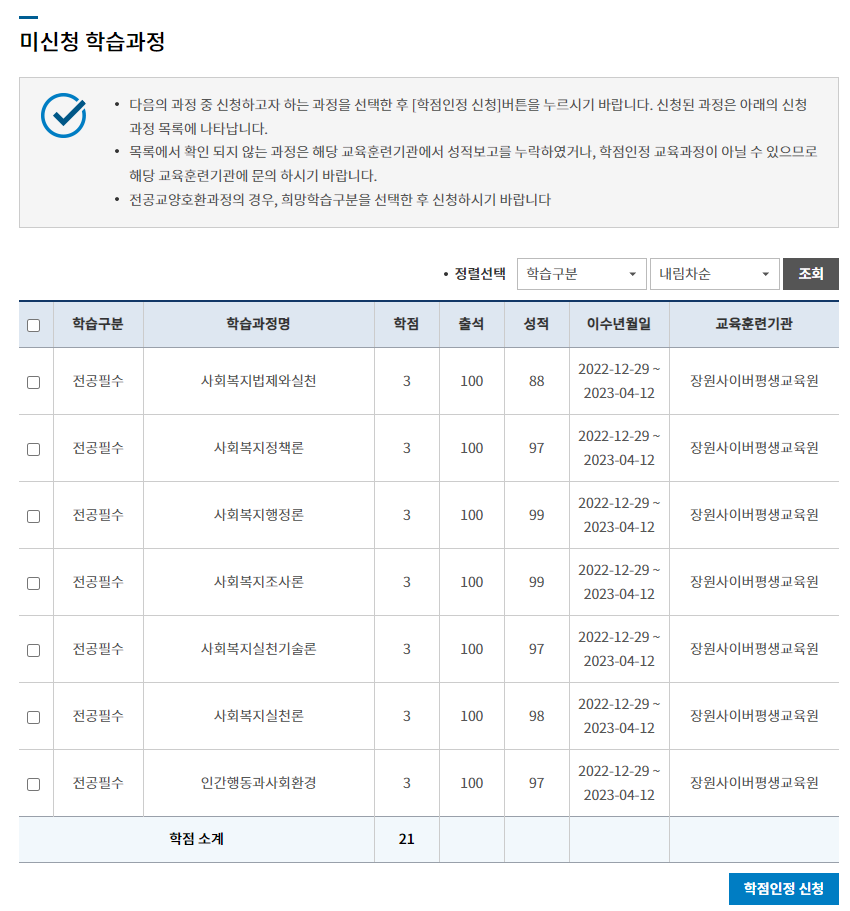Click 전공필수 in the 사회복지조사론 row
Image resolution: width=850 pixels, height=911 pixels.
[x=98, y=582]
